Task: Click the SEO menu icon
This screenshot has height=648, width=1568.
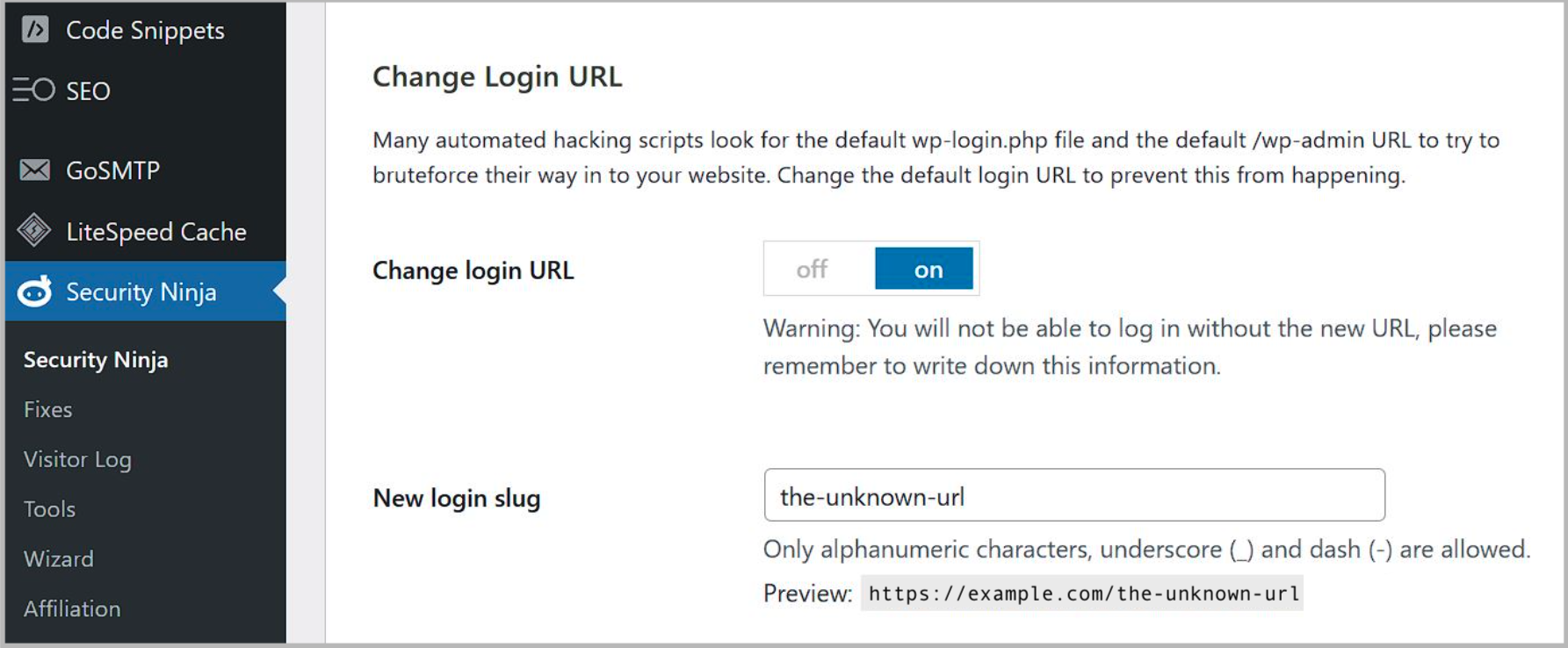Action: pos(34,90)
